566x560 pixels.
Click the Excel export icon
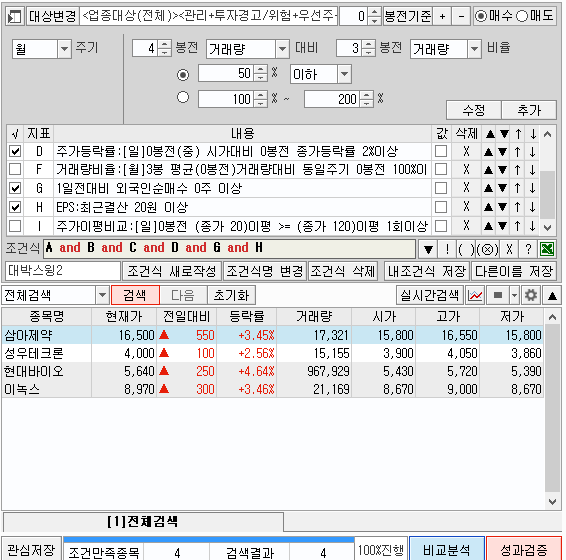[547, 249]
